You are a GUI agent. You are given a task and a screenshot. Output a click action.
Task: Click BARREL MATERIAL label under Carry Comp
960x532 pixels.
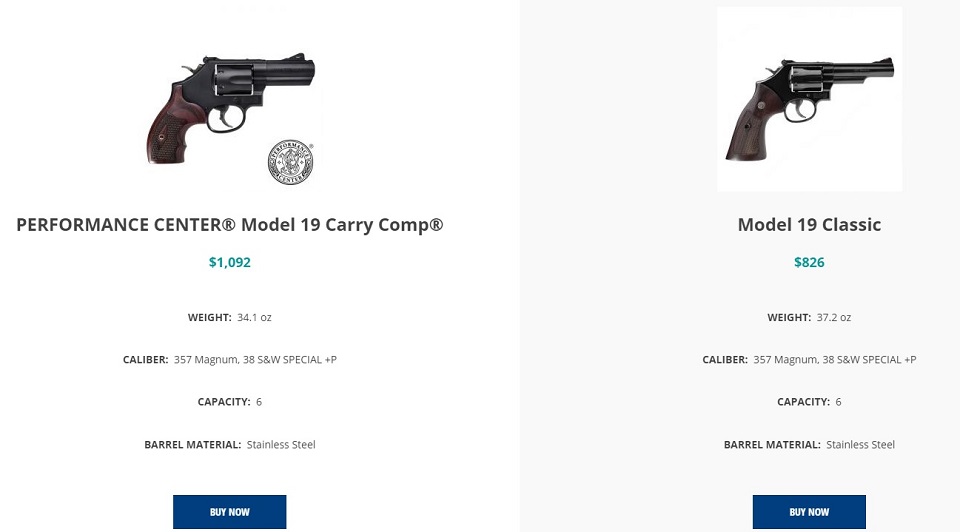192,444
